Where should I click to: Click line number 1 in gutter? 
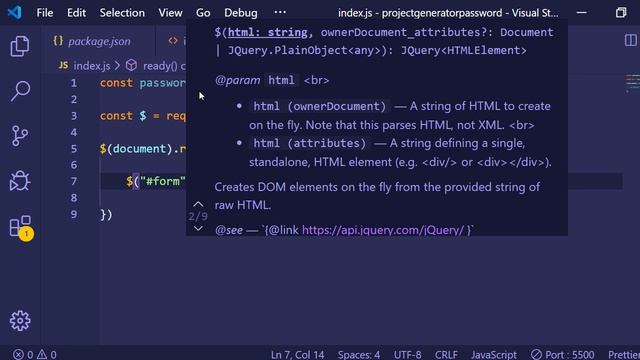(x=73, y=83)
